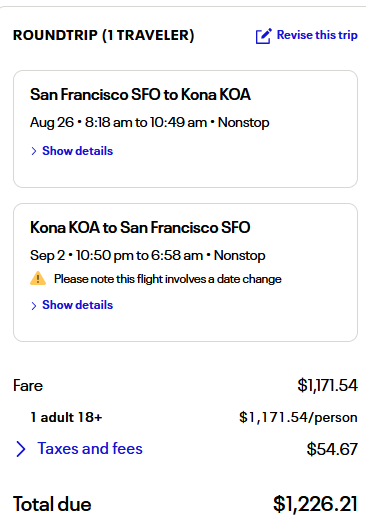366x522 pixels.
Task: Open the Revise this trip link
Action: pyautogui.click(x=317, y=35)
